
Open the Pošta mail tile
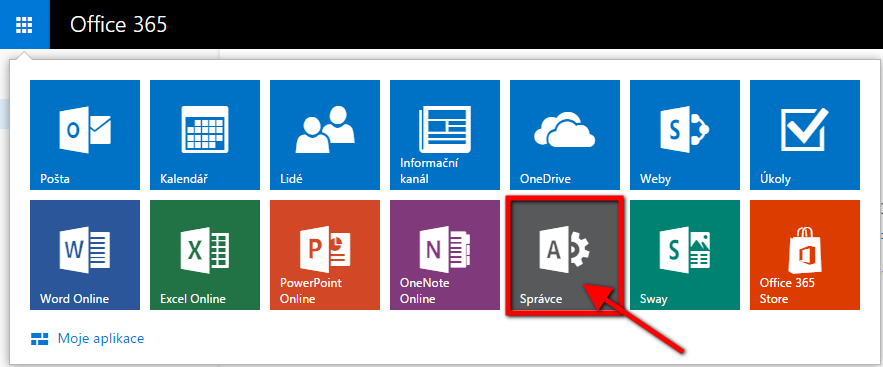click(x=85, y=135)
